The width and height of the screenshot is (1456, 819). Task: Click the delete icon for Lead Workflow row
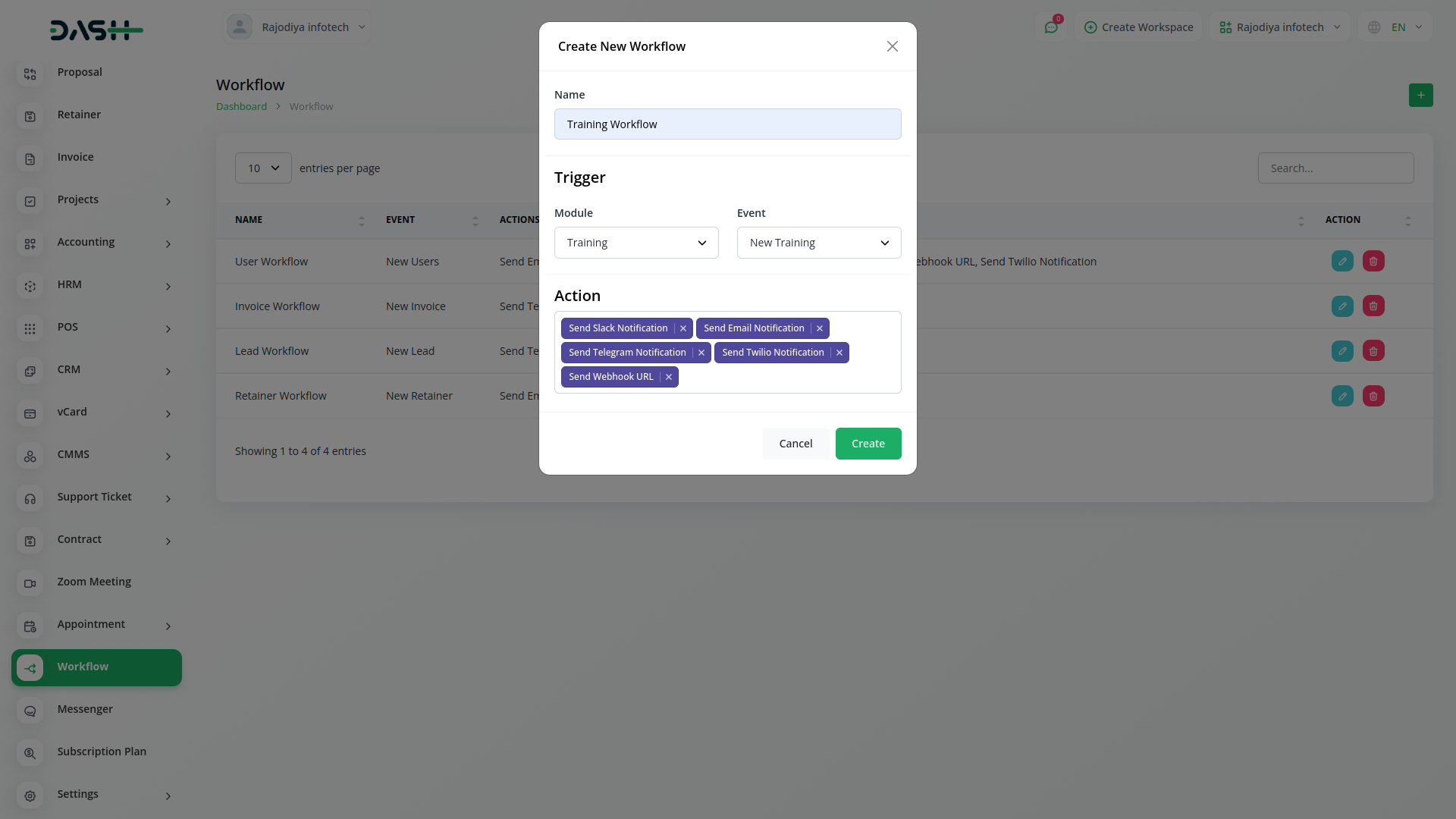[x=1373, y=350]
